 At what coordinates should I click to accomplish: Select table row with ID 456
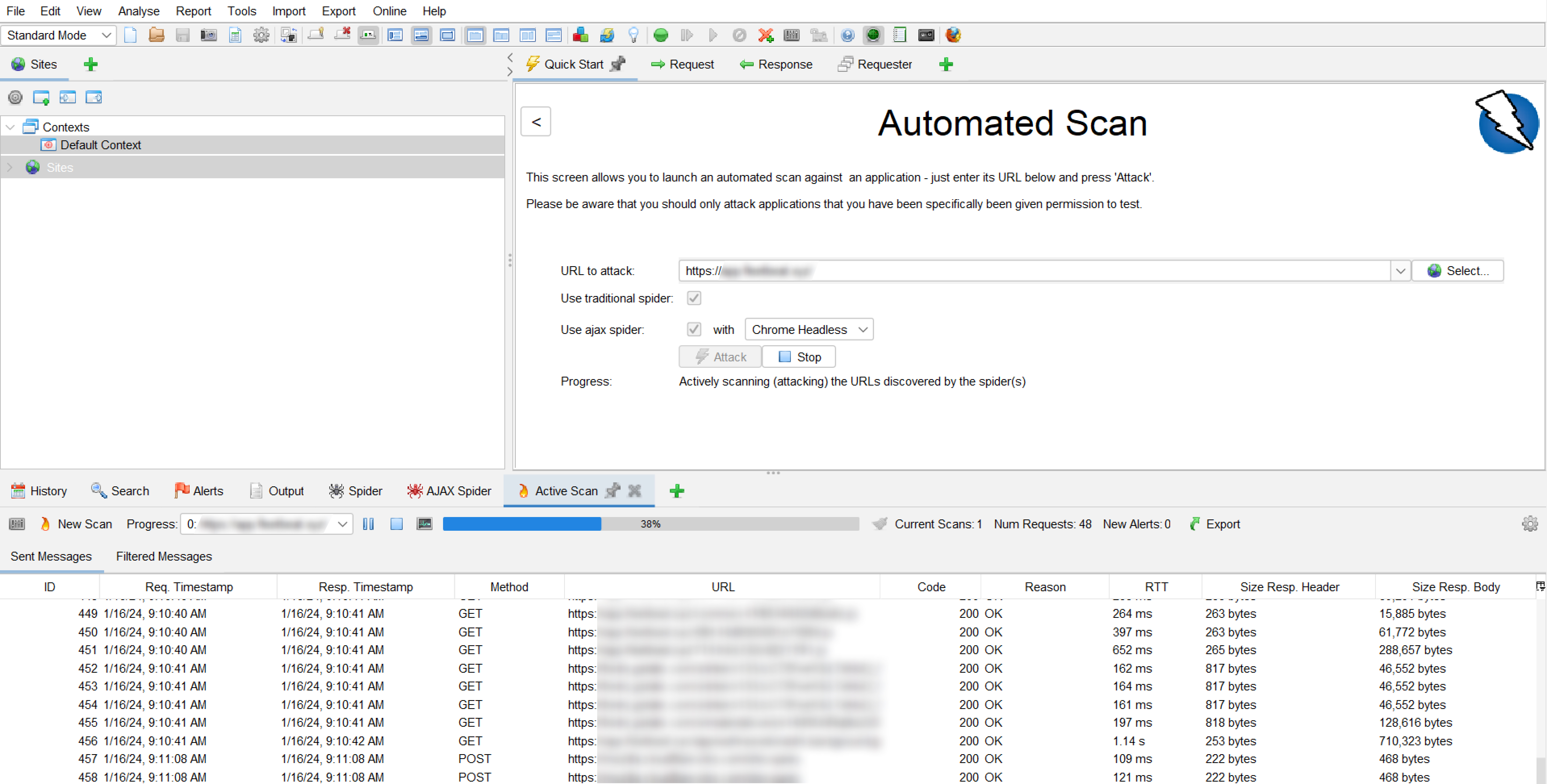(768, 741)
